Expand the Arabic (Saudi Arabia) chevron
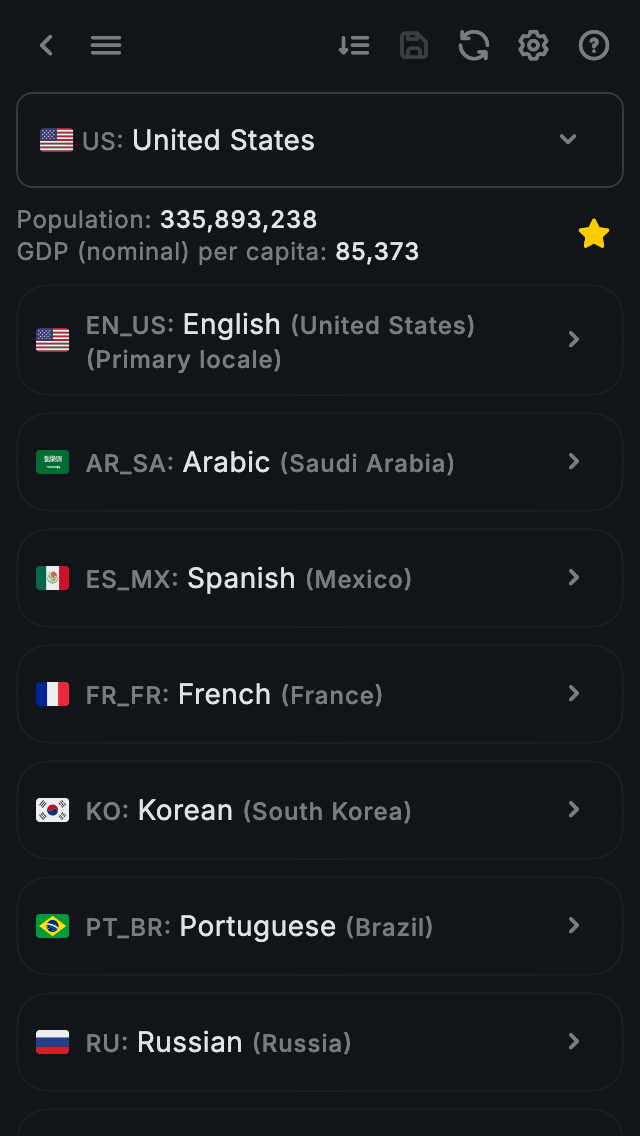The height and width of the screenshot is (1136, 640). pos(574,462)
